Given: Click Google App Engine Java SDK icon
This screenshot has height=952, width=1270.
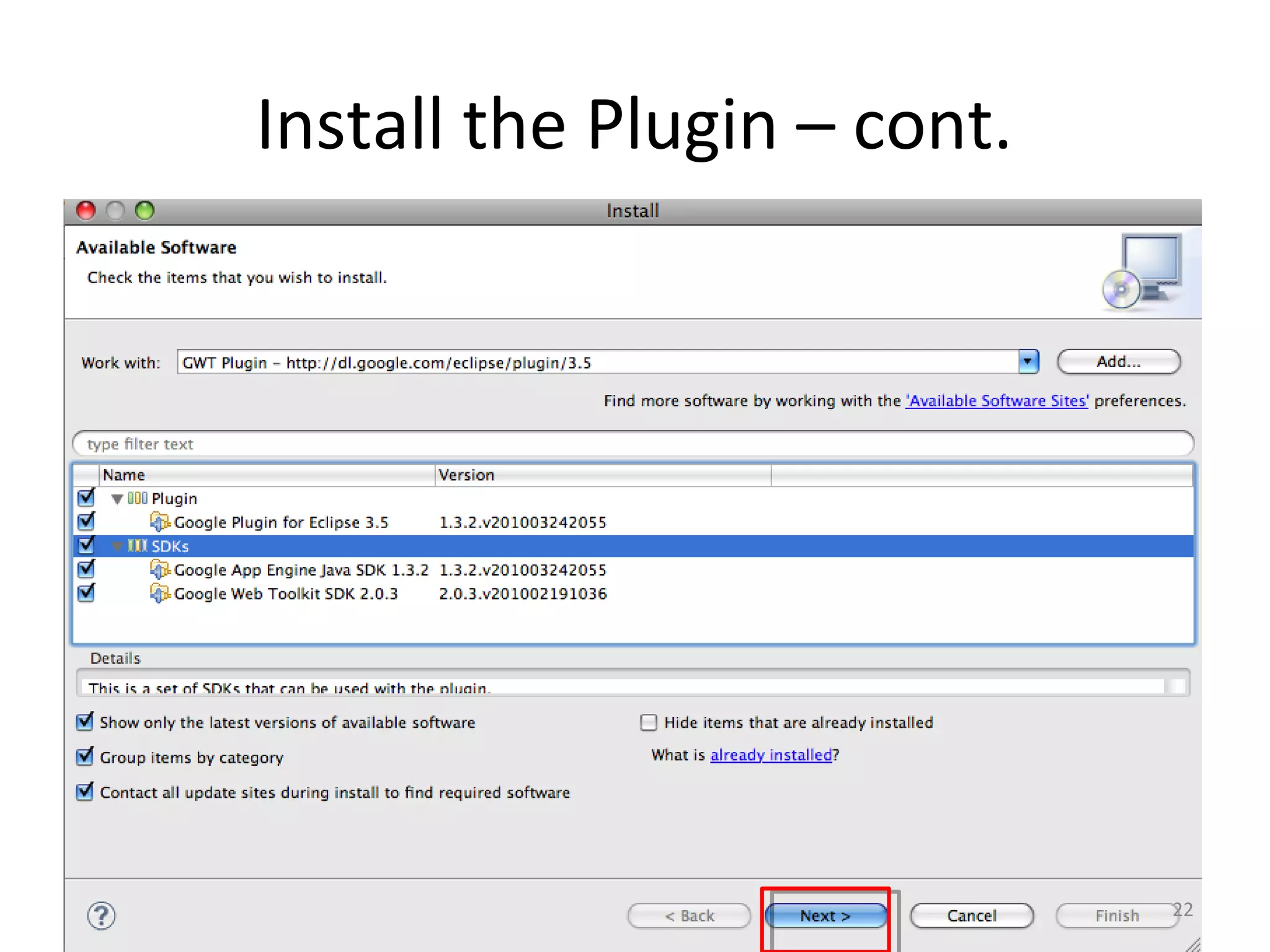Looking at the screenshot, I should coord(160,569).
